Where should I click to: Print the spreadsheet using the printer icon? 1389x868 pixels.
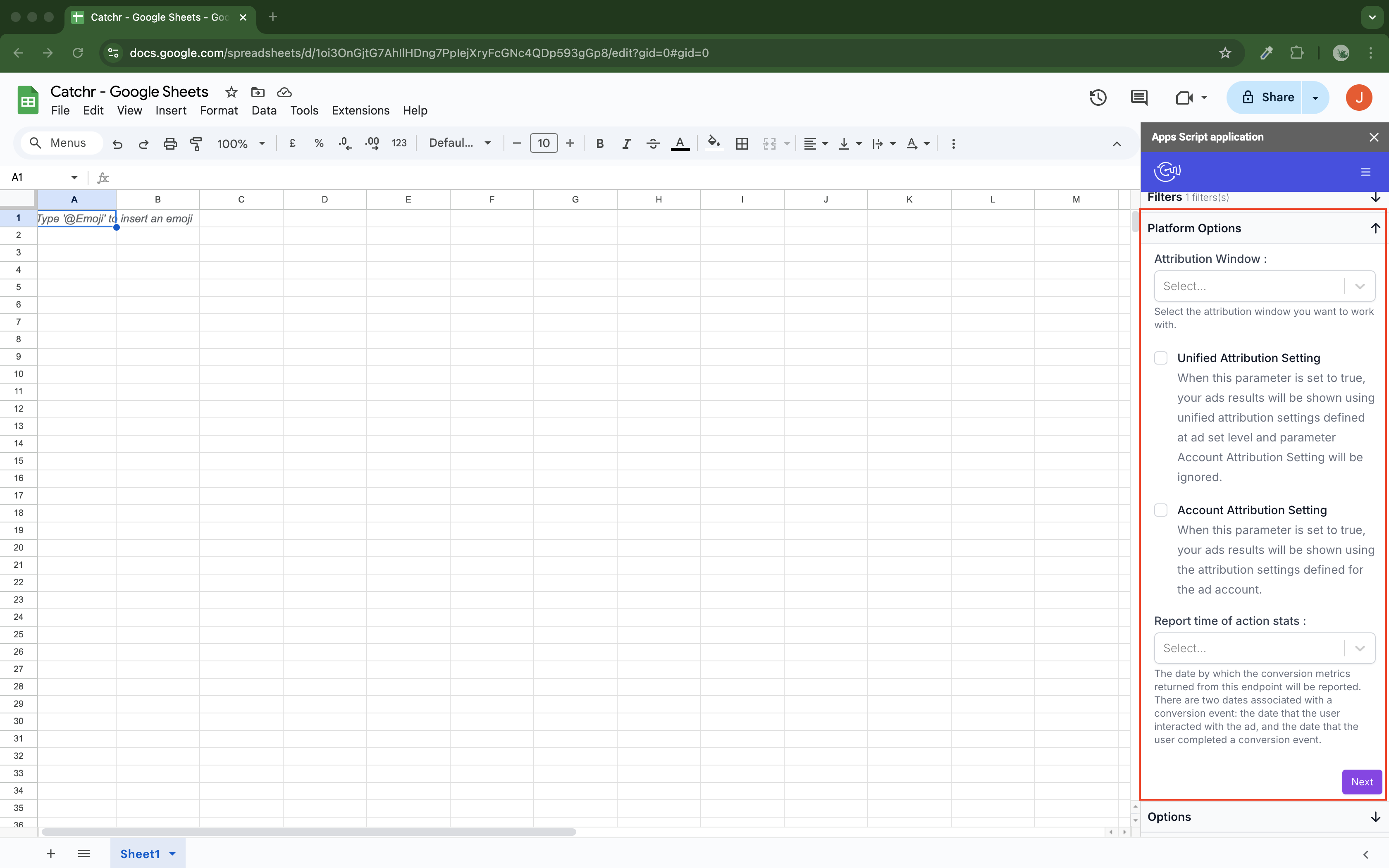170,143
